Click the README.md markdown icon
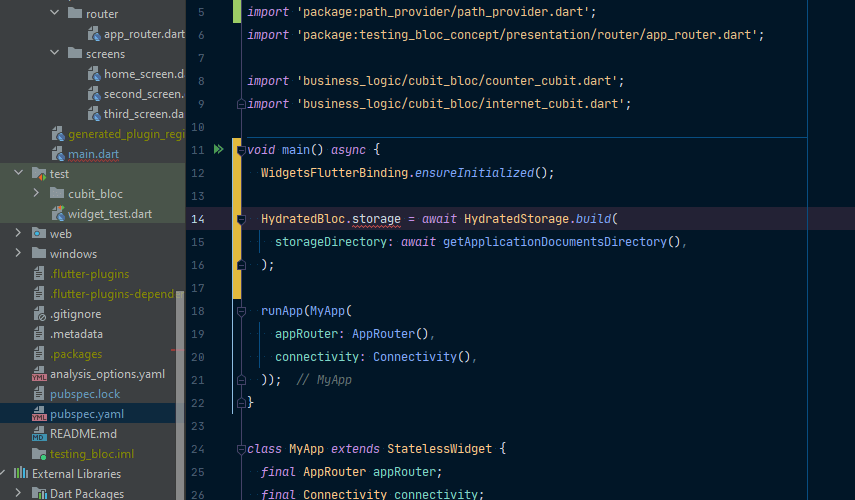Screen dimensions: 855x500 (39, 434)
